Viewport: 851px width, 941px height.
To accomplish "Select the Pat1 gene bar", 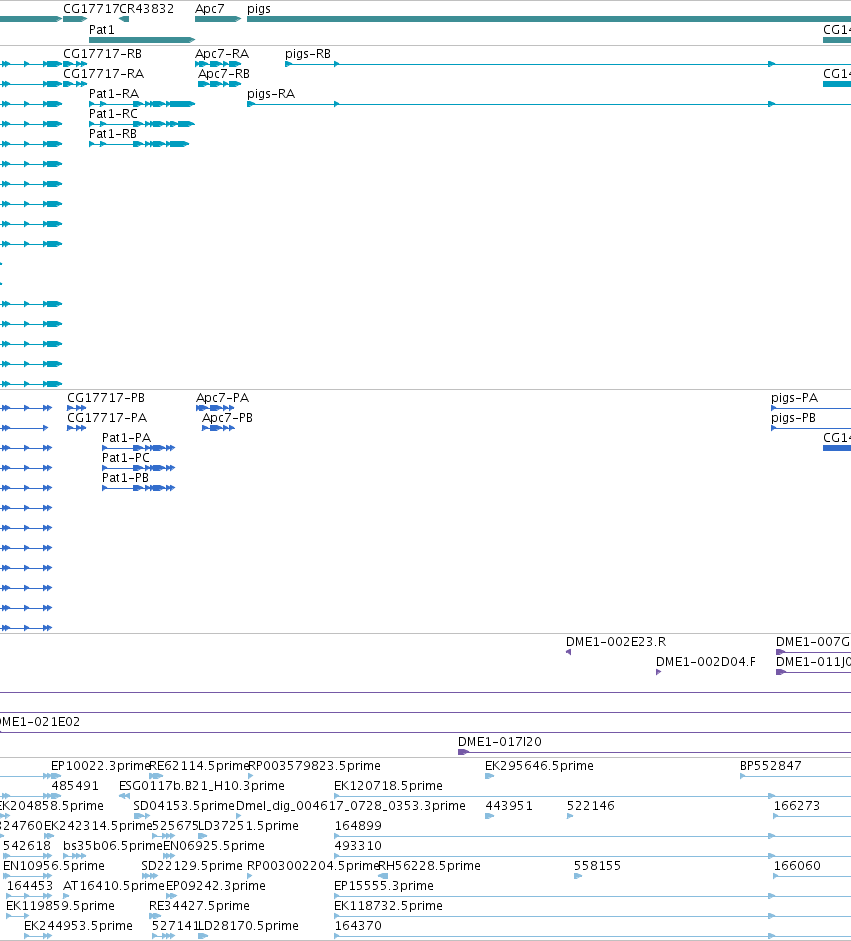I will (142, 40).
